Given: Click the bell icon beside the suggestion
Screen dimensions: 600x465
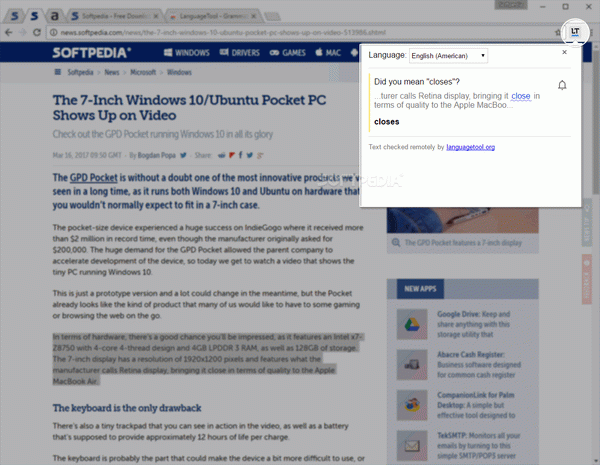Looking at the screenshot, I should [562, 85].
